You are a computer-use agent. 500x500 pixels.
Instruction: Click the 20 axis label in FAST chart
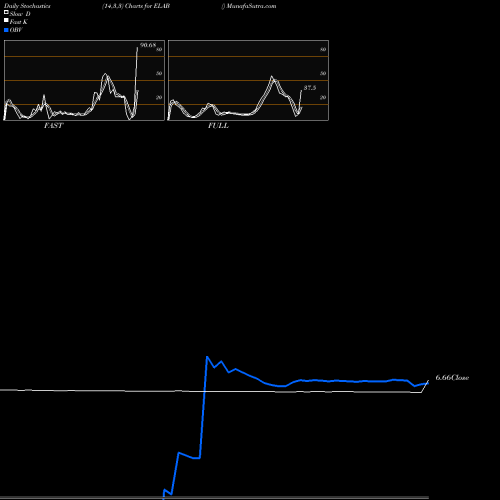[x=159, y=97]
